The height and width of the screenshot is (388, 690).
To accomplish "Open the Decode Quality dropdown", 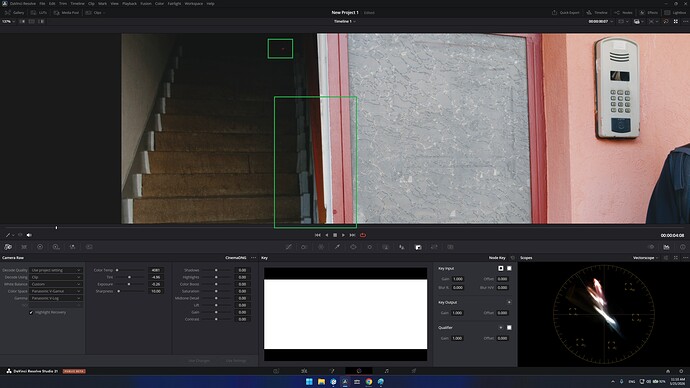I will (x=56, y=270).
